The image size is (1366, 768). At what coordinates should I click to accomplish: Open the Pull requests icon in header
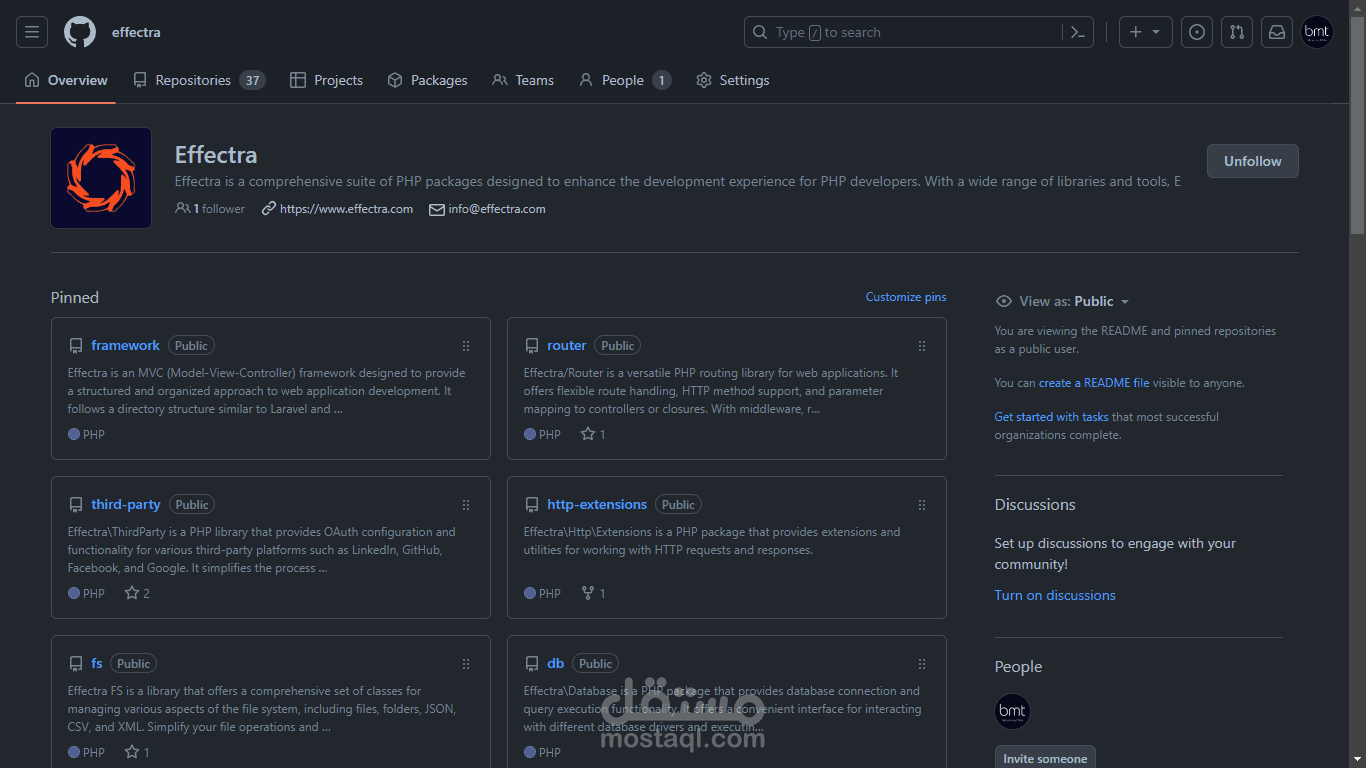coord(1237,32)
